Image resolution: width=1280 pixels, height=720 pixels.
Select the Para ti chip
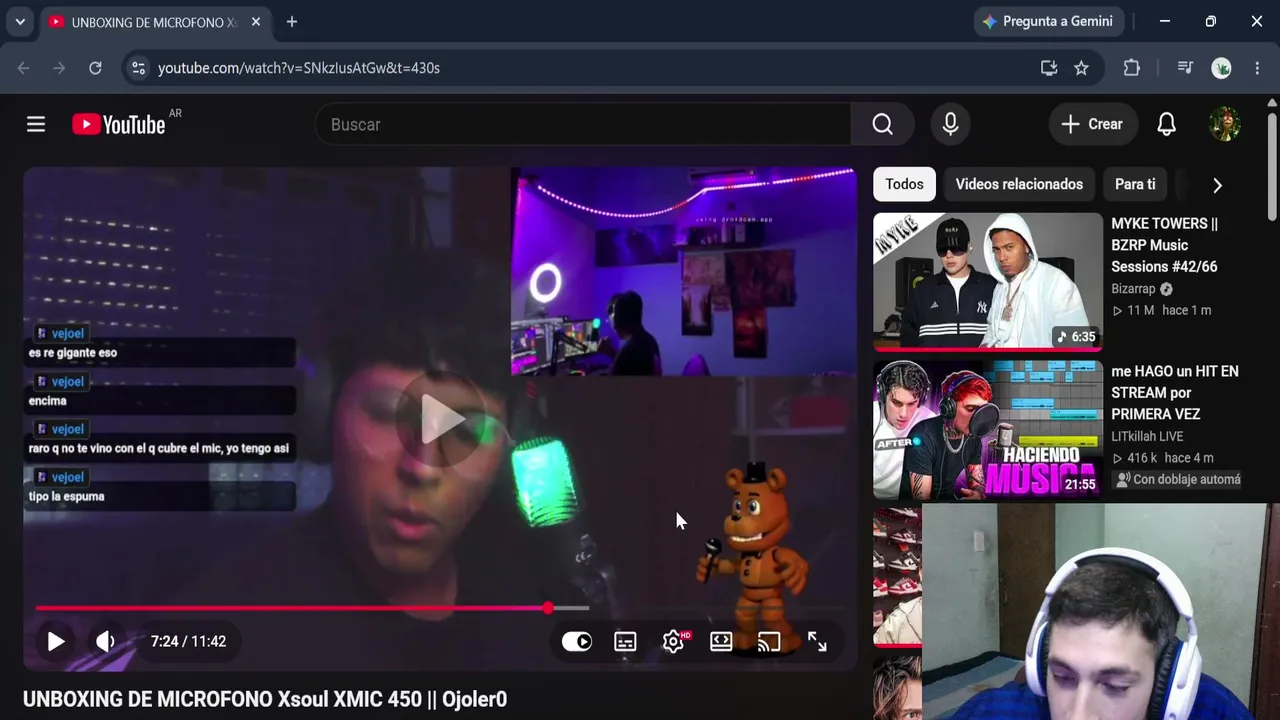(x=1135, y=184)
